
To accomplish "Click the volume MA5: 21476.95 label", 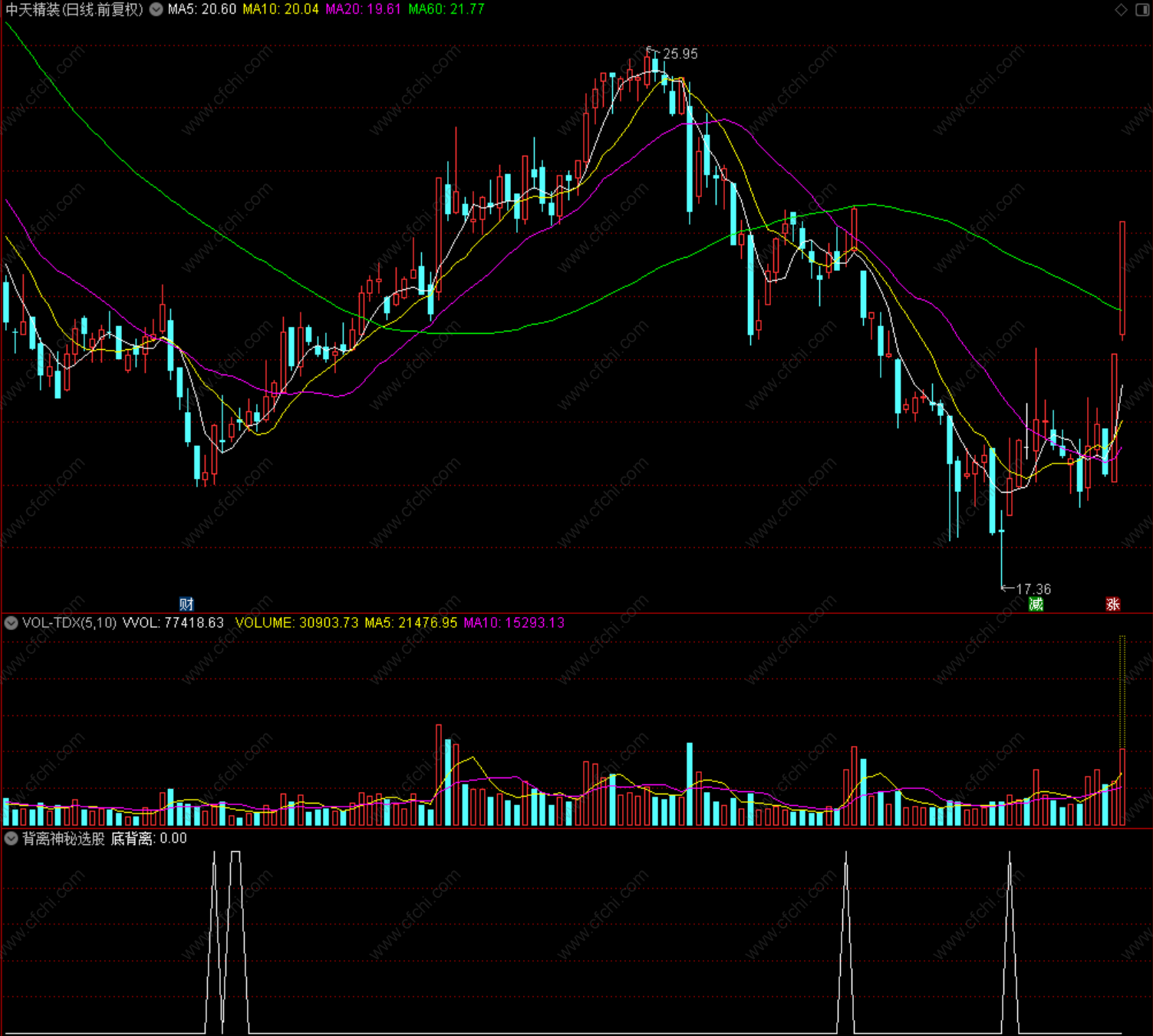I will coord(411,622).
